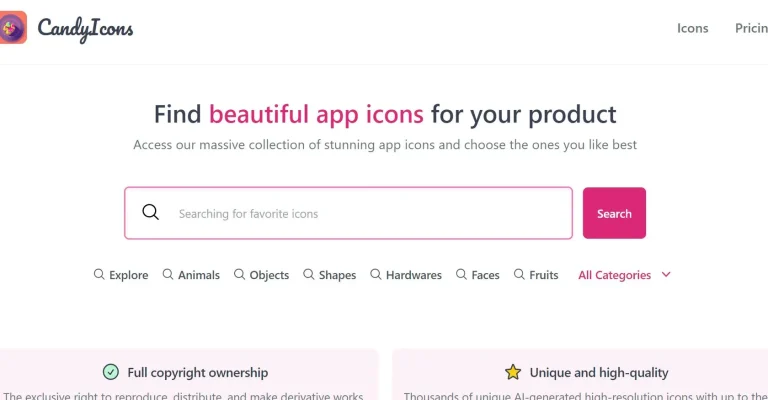The width and height of the screenshot is (768, 400).
Task: Click the yellow star quality icon
Action: pos(513,372)
